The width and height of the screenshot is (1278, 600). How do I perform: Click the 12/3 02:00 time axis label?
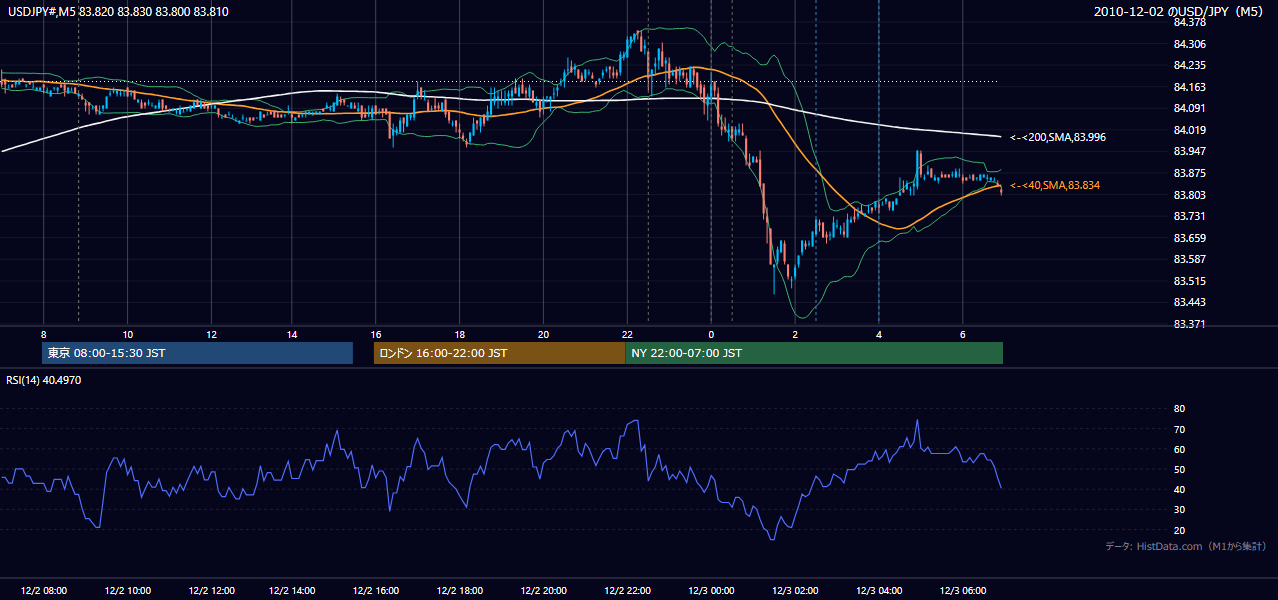tap(795, 590)
